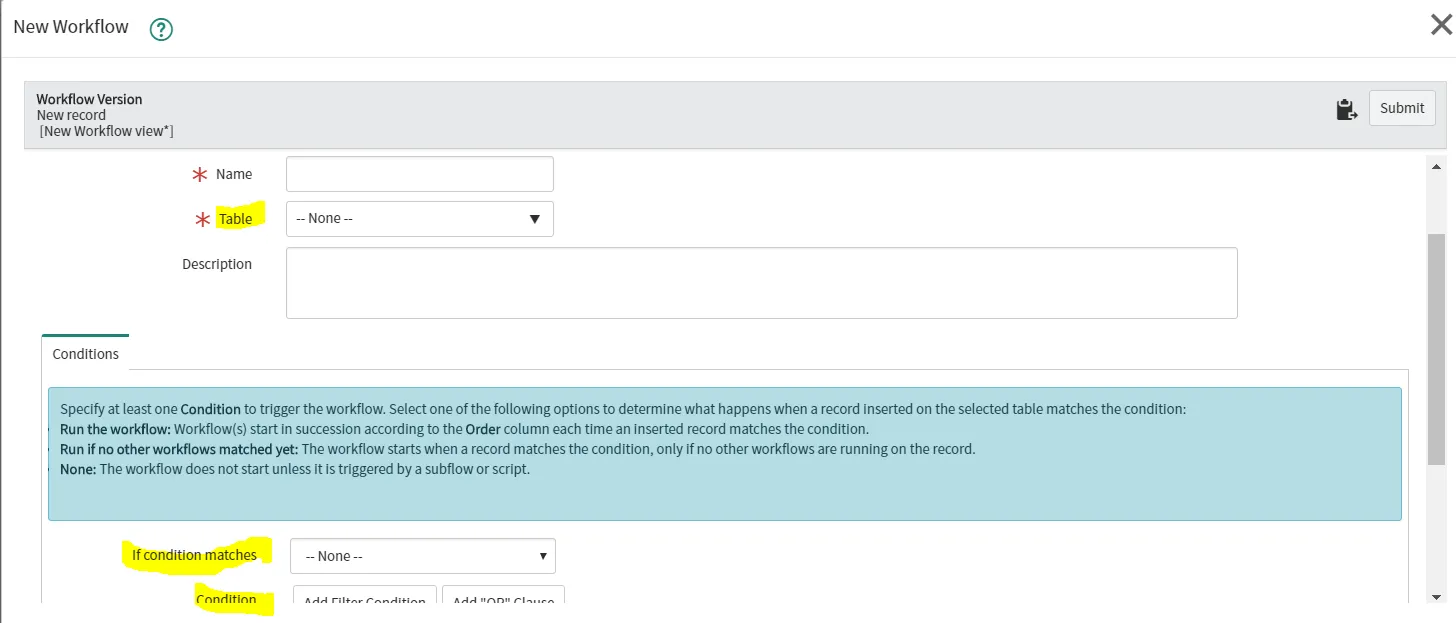Click the highlighted Table field label
The height and width of the screenshot is (623, 1456).
point(236,219)
